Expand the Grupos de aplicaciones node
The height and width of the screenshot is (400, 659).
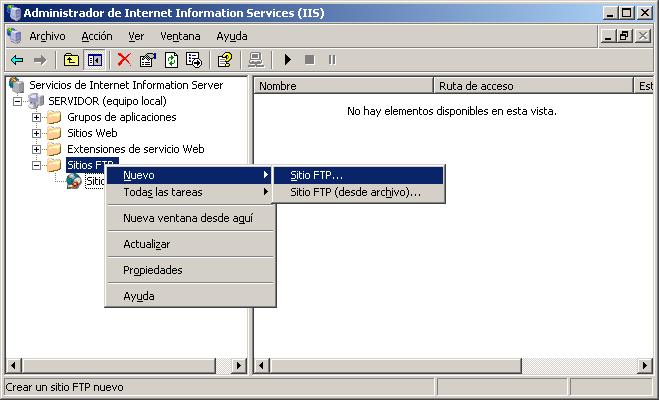[37, 117]
